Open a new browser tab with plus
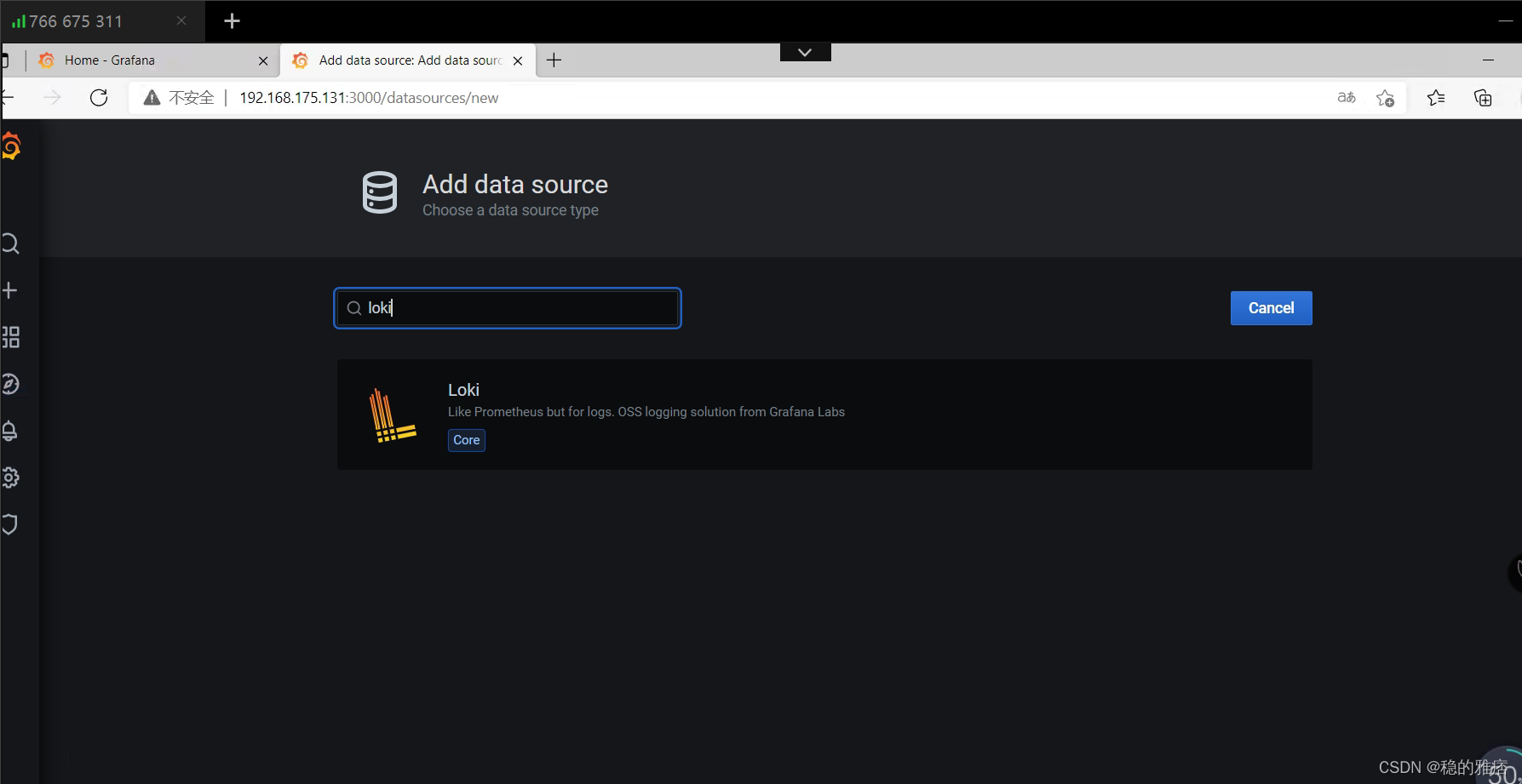The image size is (1522, 784). pyautogui.click(x=554, y=60)
